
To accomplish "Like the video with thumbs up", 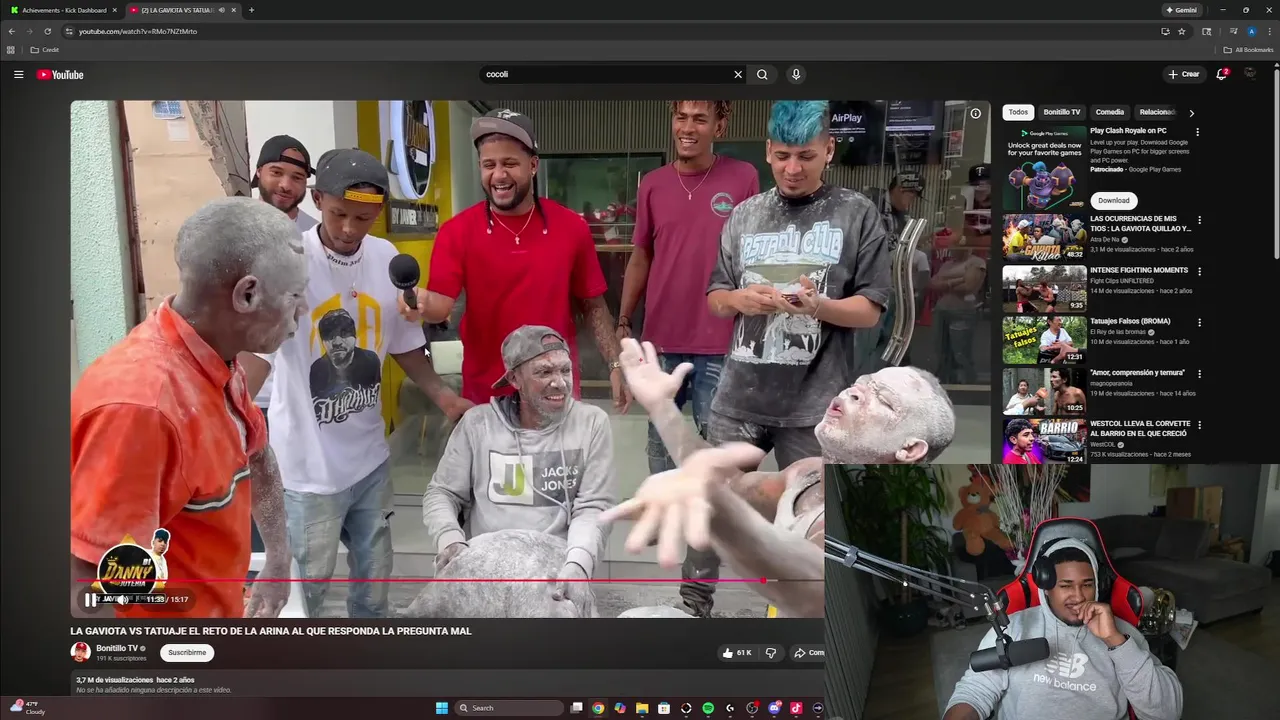I will [736, 653].
